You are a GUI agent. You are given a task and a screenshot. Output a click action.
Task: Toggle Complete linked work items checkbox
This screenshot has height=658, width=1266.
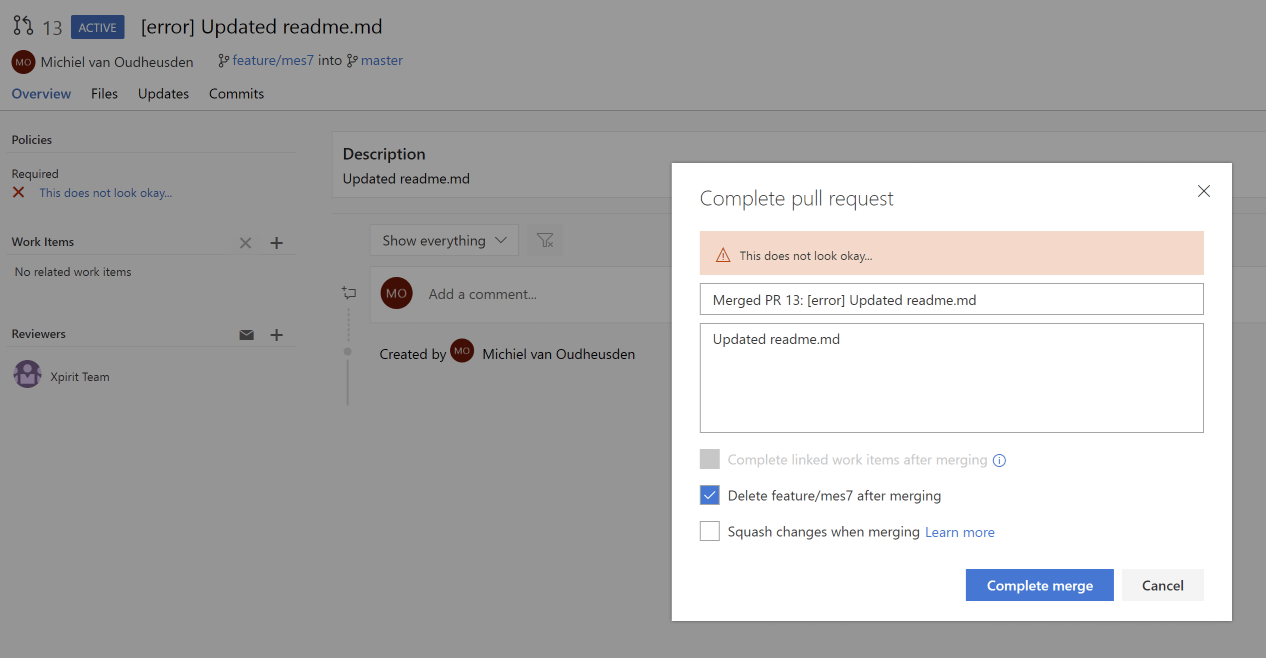(710, 459)
